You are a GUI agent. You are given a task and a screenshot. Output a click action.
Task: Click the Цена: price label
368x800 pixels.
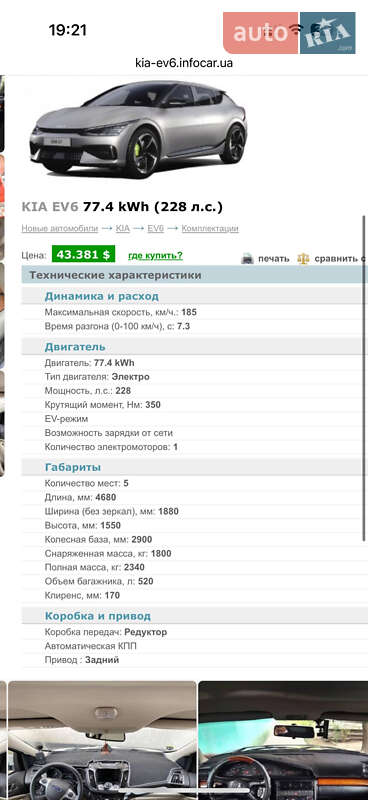pyautogui.click(x=34, y=256)
